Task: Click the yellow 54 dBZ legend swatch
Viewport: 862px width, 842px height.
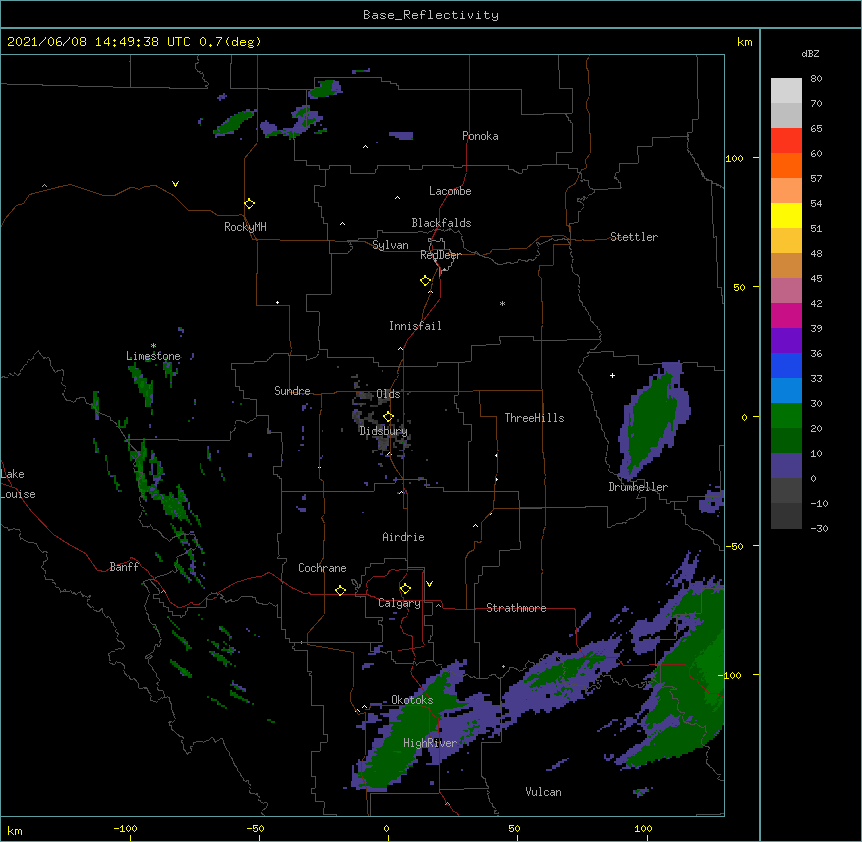Action: tap(786, 215)
